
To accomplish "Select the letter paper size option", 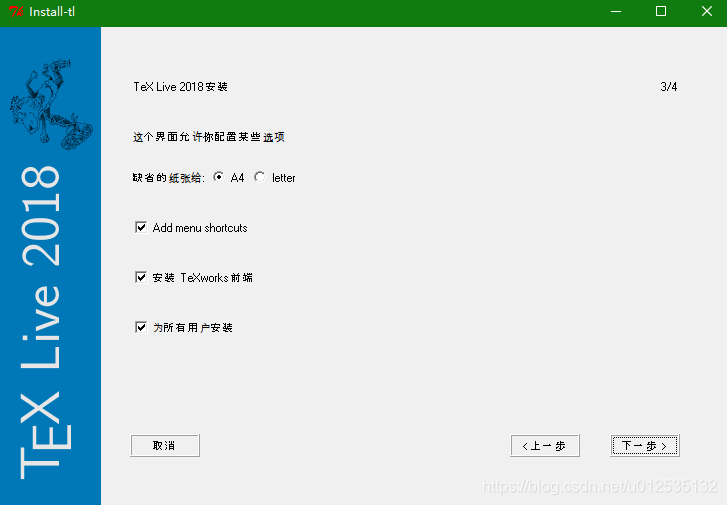I will point(260,177).
